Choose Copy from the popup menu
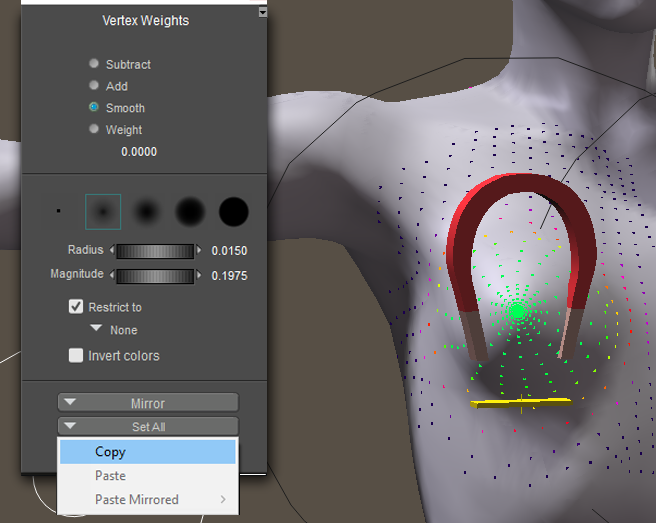 point(148,452)
